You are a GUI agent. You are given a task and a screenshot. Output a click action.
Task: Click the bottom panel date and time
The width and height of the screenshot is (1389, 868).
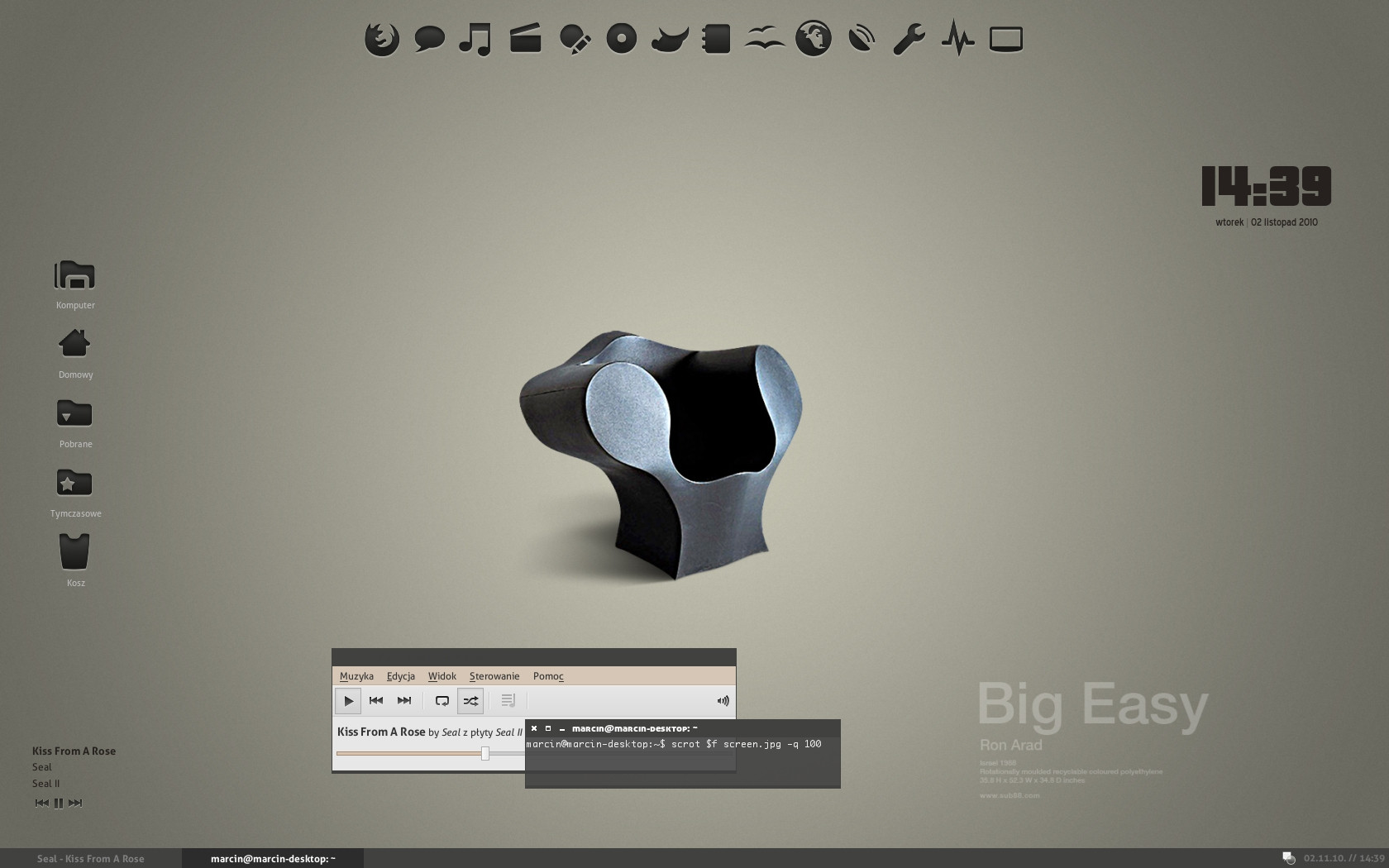1344,858
